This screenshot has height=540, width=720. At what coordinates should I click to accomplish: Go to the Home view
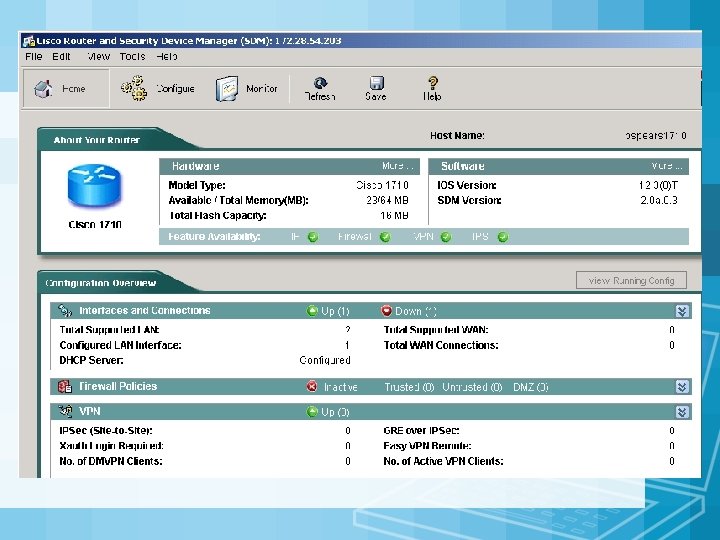pyautogui.click(x=66, y=89)
